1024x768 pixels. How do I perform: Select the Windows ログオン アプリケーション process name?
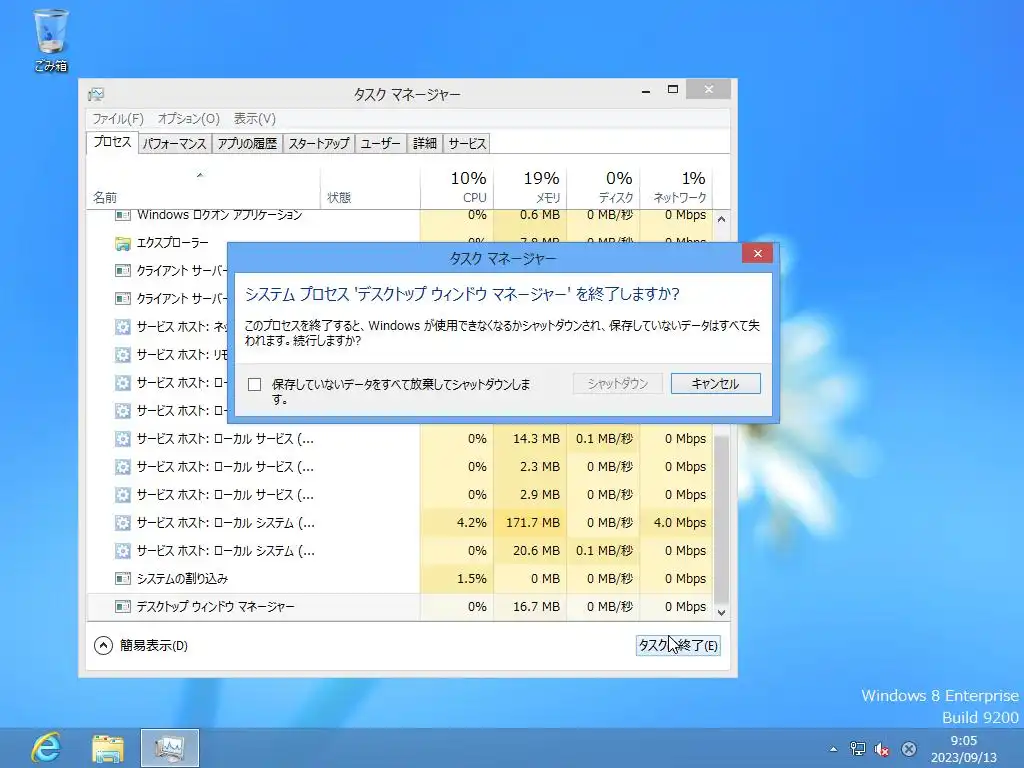(x=219, y=215)
